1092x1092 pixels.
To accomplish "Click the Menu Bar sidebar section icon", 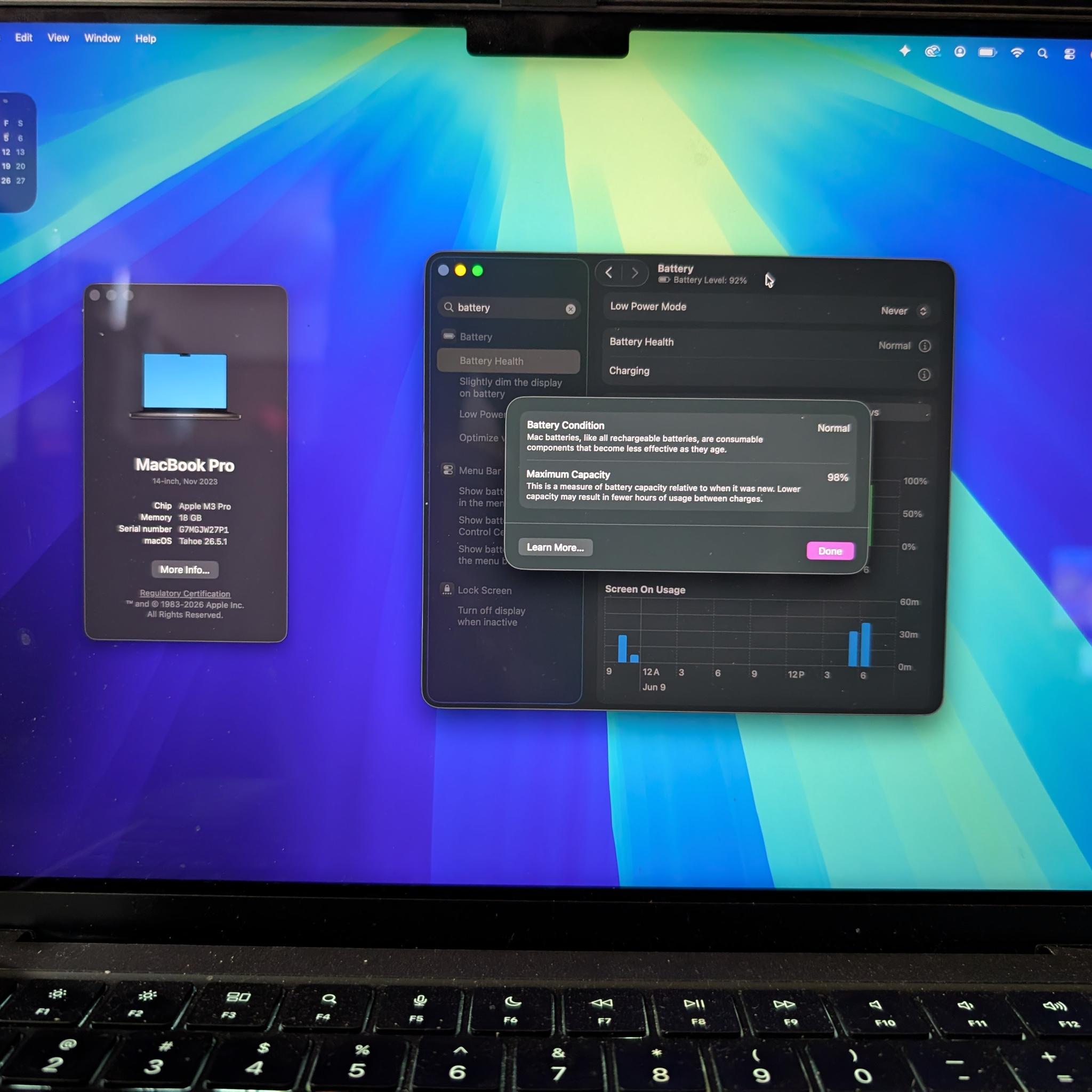I will [448, 470].
